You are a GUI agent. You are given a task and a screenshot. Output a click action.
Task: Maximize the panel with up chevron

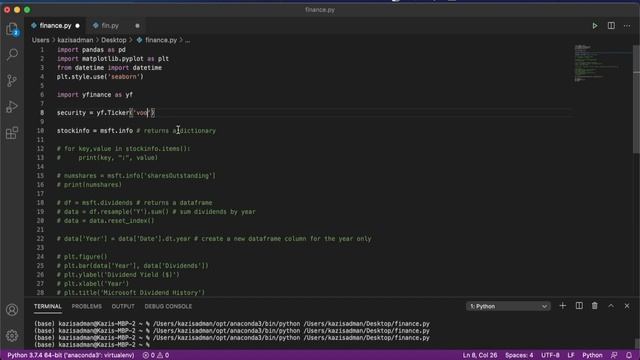click(611, 306)
